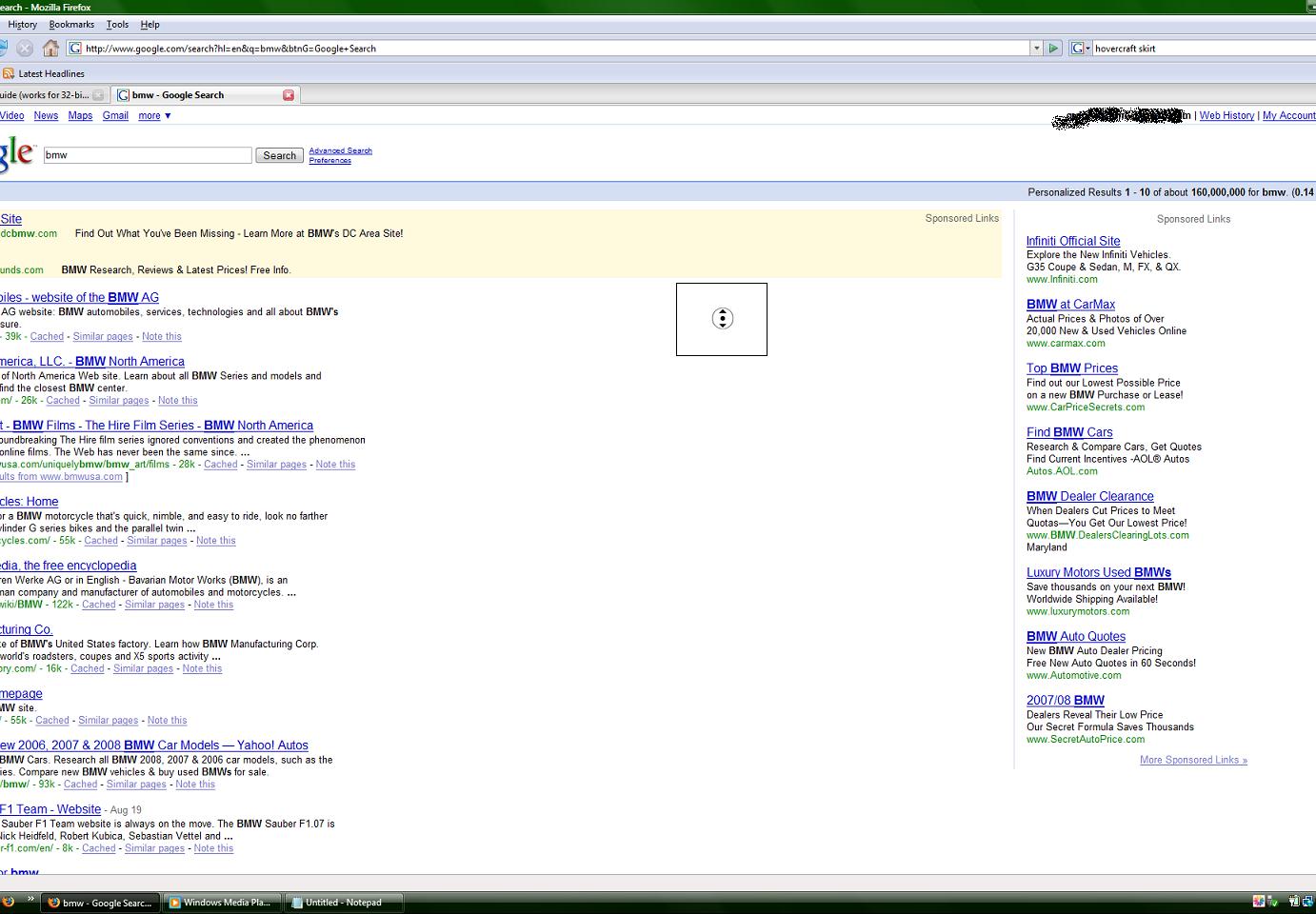This screenshot has width=1316, height=914.
Task: Close the bmw - Google Search tab
Action: (289, 94)
